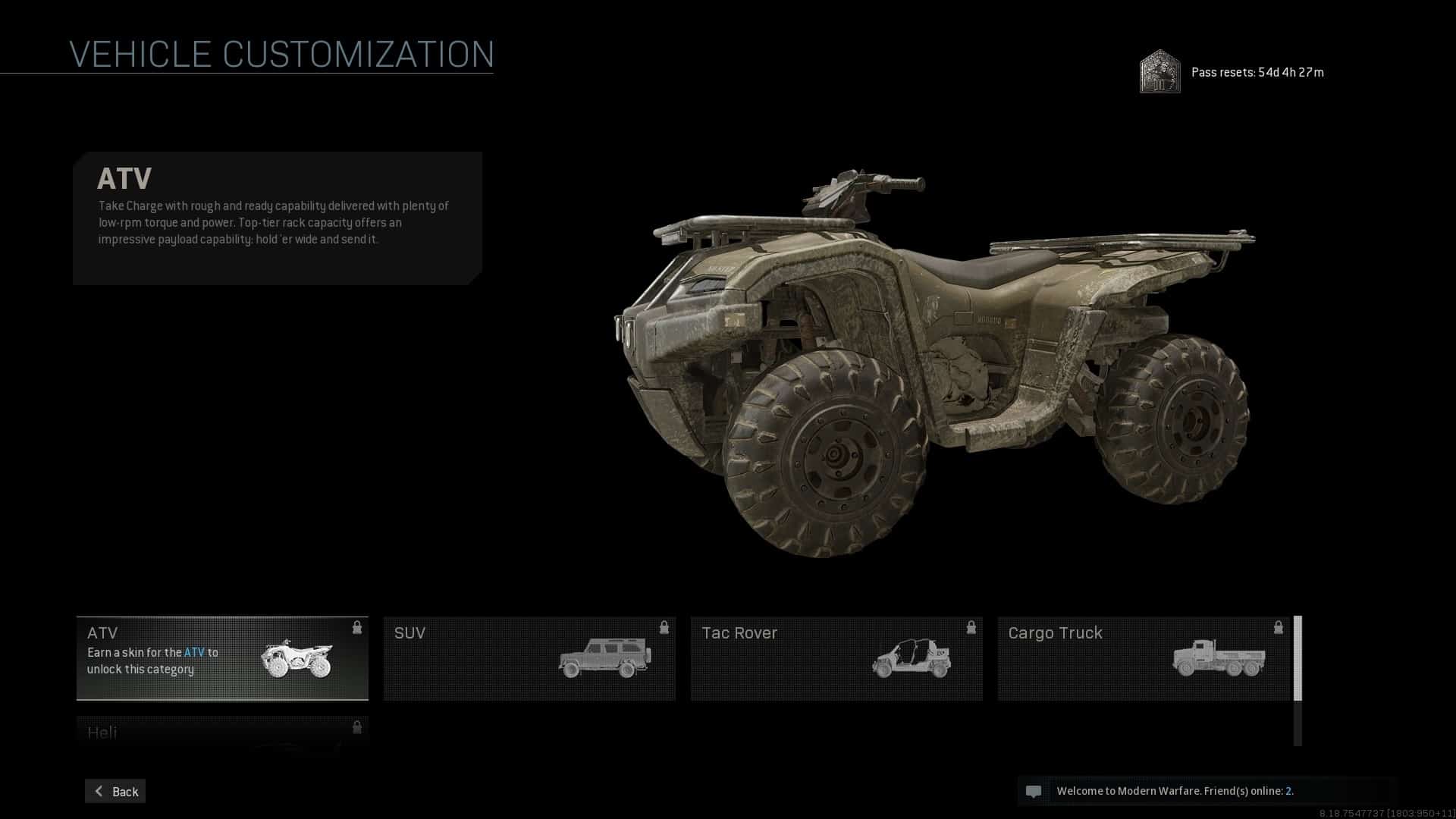
Task: Click the Cargo Truck silhouette icon
Action: 1219,657
